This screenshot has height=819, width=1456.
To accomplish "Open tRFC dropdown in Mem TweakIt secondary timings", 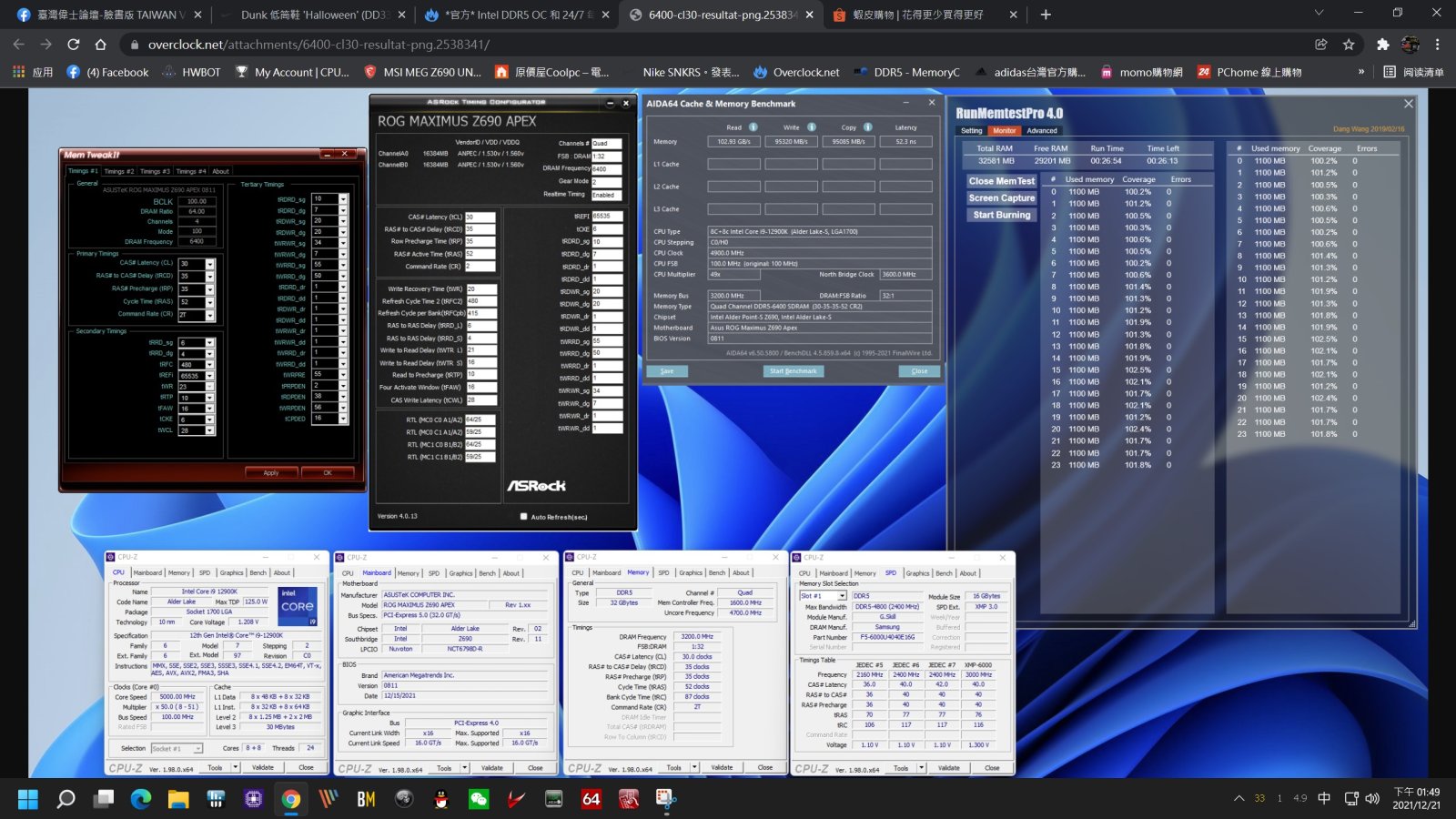I will click(210, 364).
